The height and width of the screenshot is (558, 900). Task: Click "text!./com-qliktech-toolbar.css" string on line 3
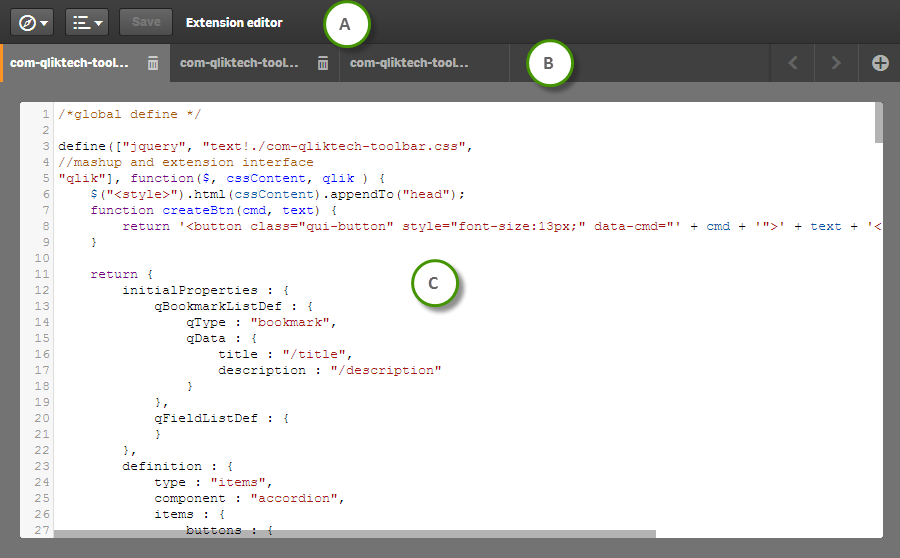pos(333,146)
